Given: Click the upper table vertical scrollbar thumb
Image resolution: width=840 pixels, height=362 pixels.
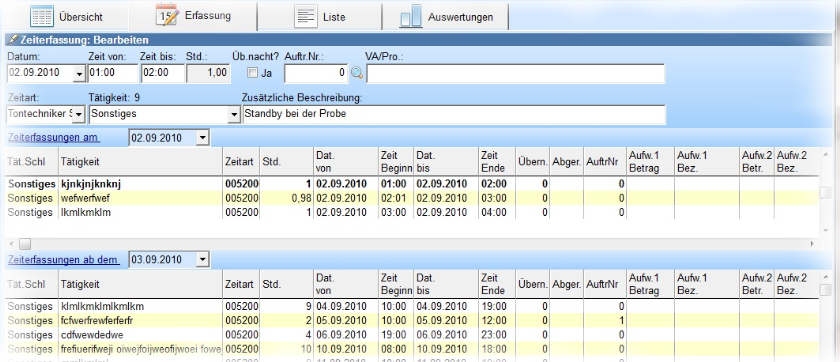Looking at the screenshot, I should (826, 192).
